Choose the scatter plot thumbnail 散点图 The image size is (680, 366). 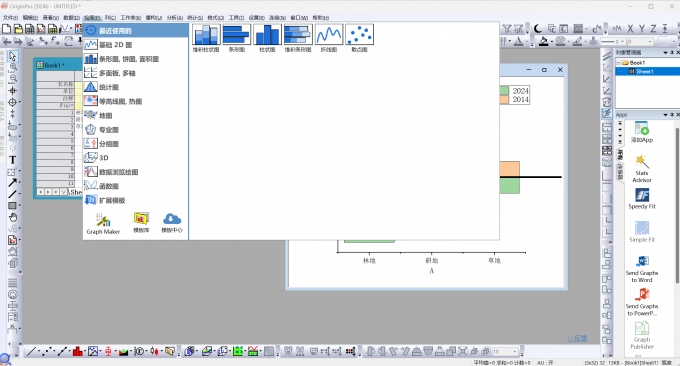360,38
